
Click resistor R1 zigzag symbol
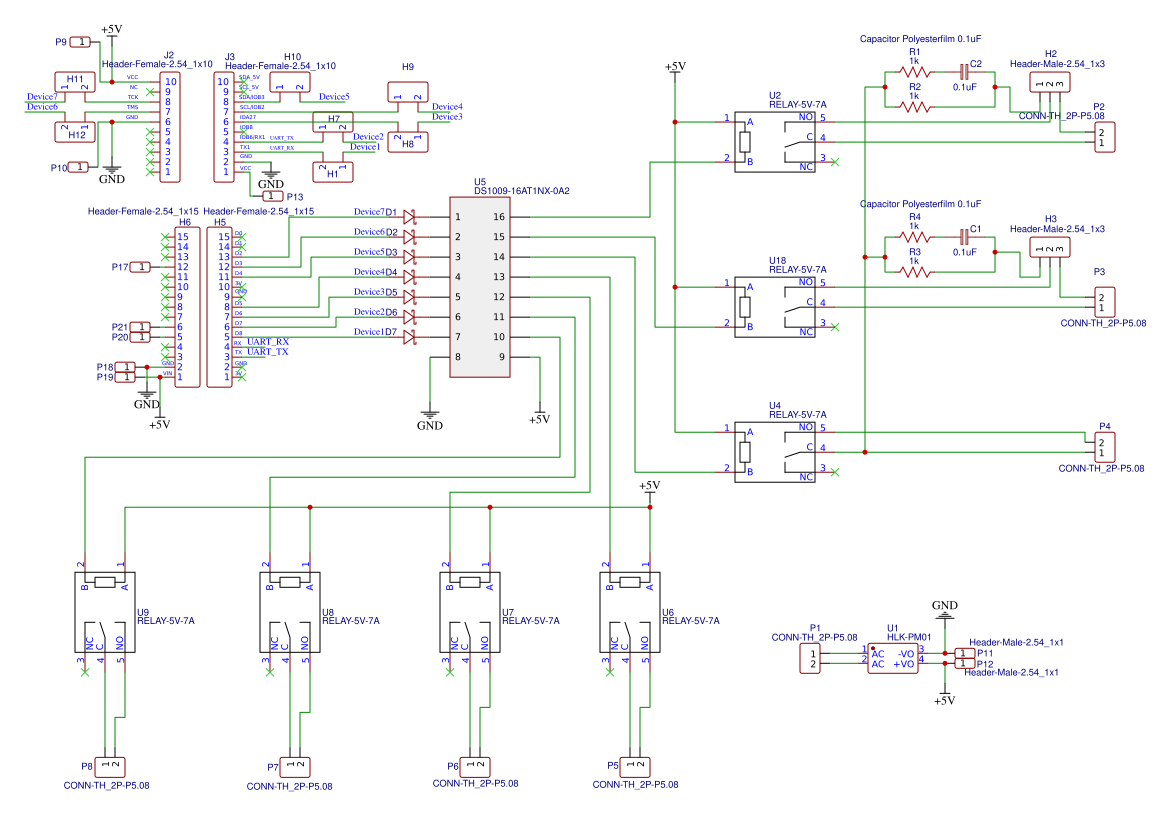[x=915, y=72]
